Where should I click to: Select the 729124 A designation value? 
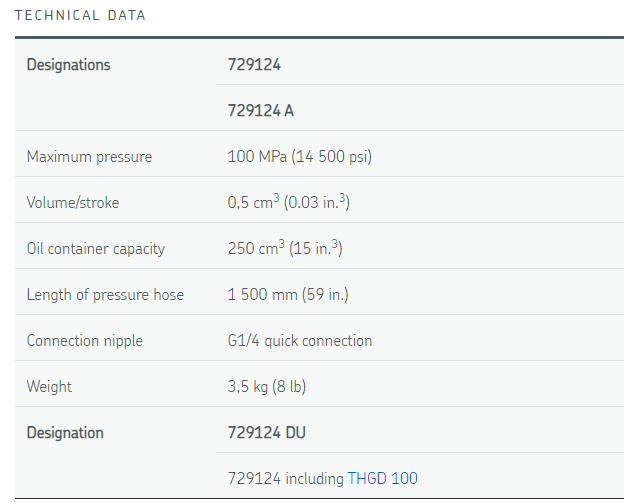261,111
